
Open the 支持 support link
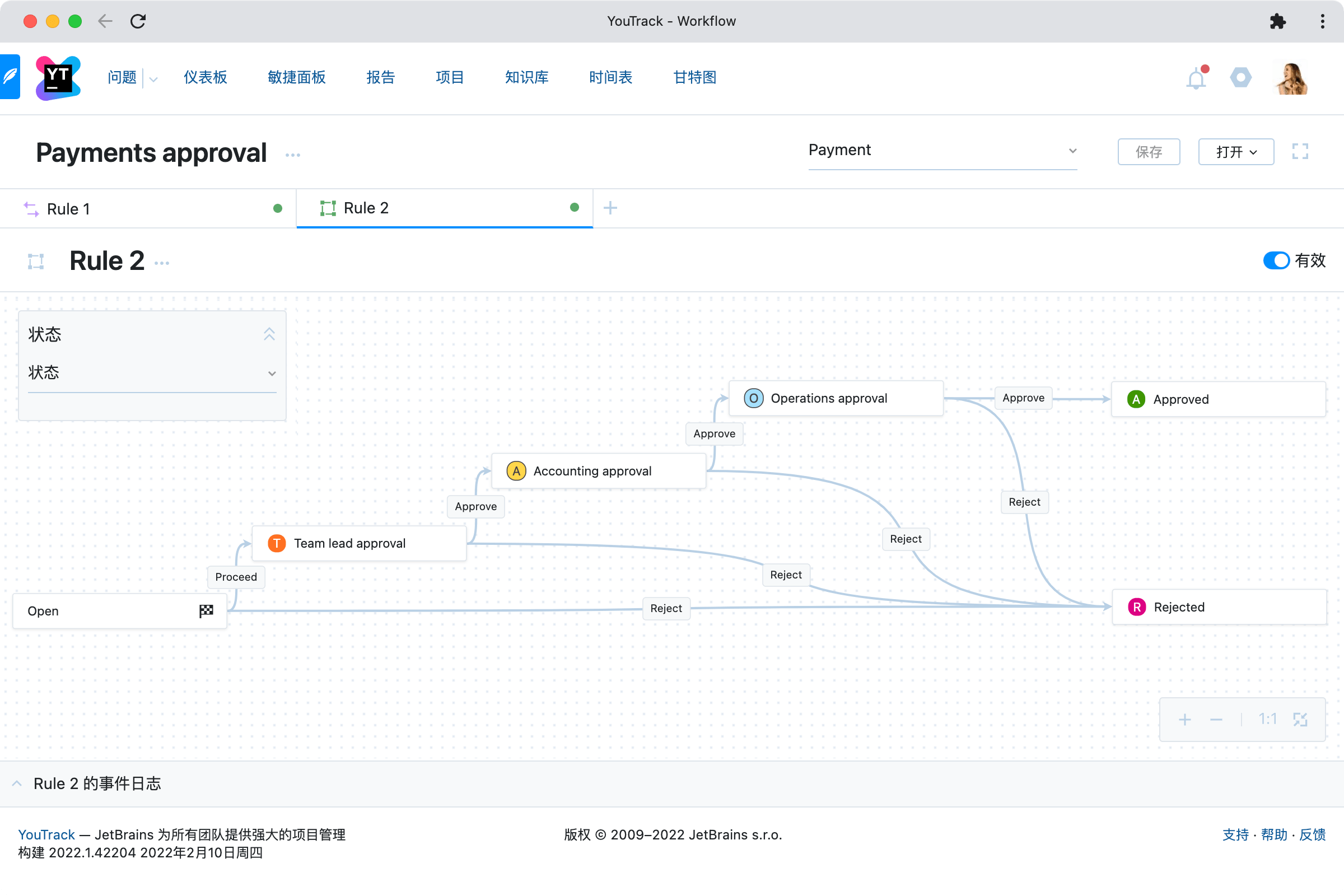(x=1235, y=834)
